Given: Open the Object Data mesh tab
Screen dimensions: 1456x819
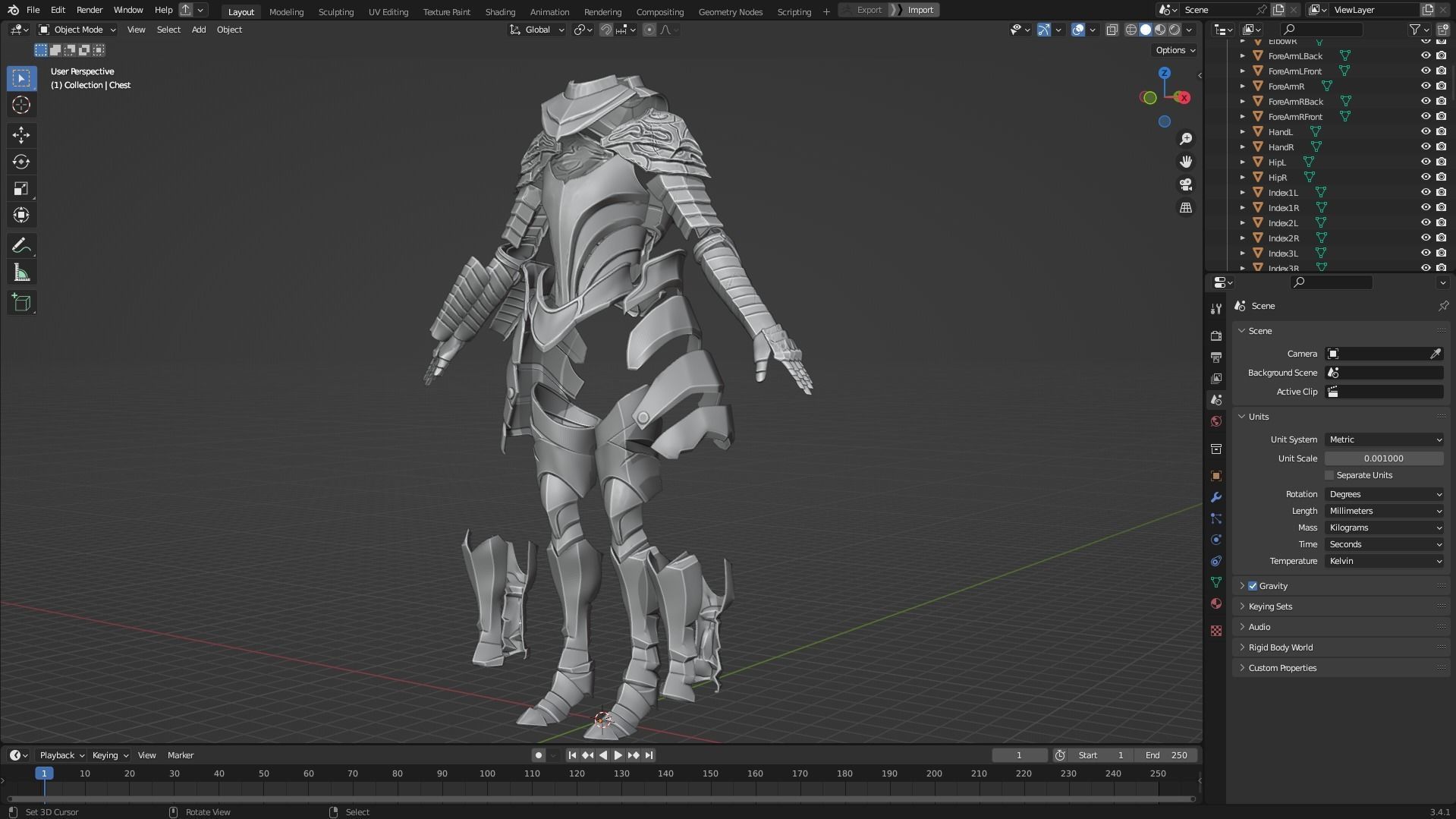Looking at the screenshot, I should [x=1216, y=582].
